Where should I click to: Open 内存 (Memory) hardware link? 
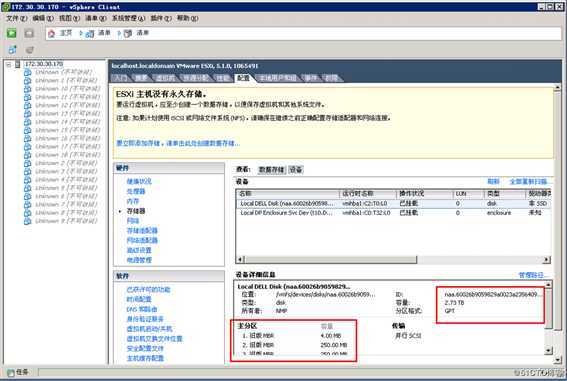coord(133,201)
